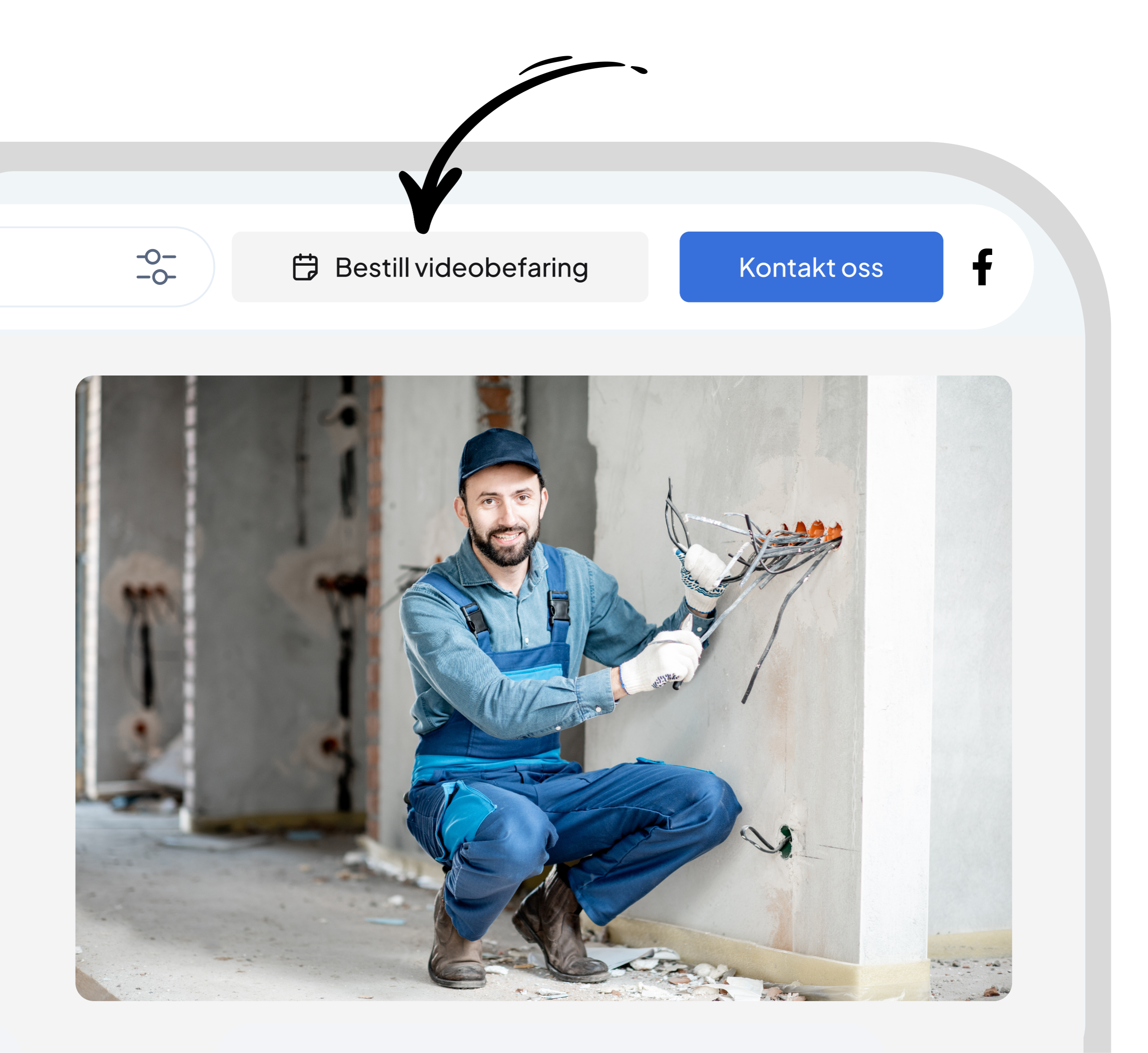1148x1053 pixels.
Task: Click the calendar icon beside Bestill videobefaring
Action: tap(305, 267)
